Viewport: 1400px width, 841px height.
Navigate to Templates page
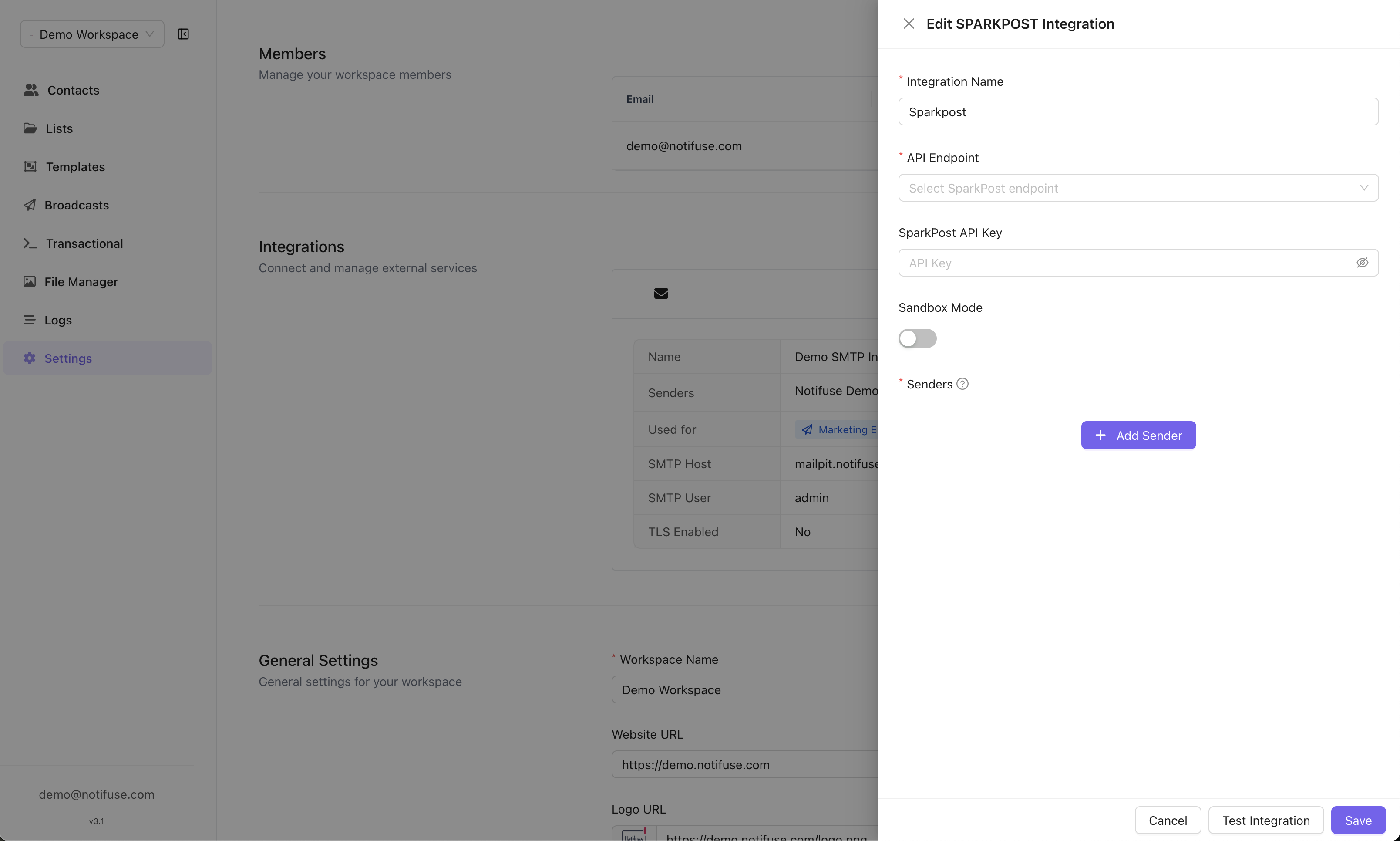point(107,166)
